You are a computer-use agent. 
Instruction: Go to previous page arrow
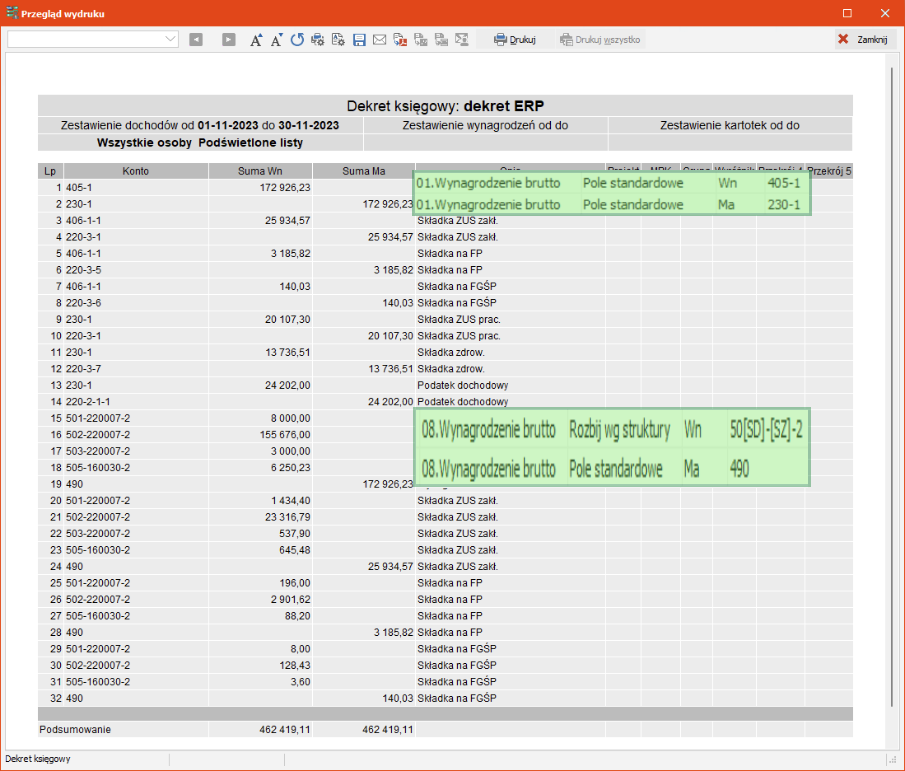(196, 39)
